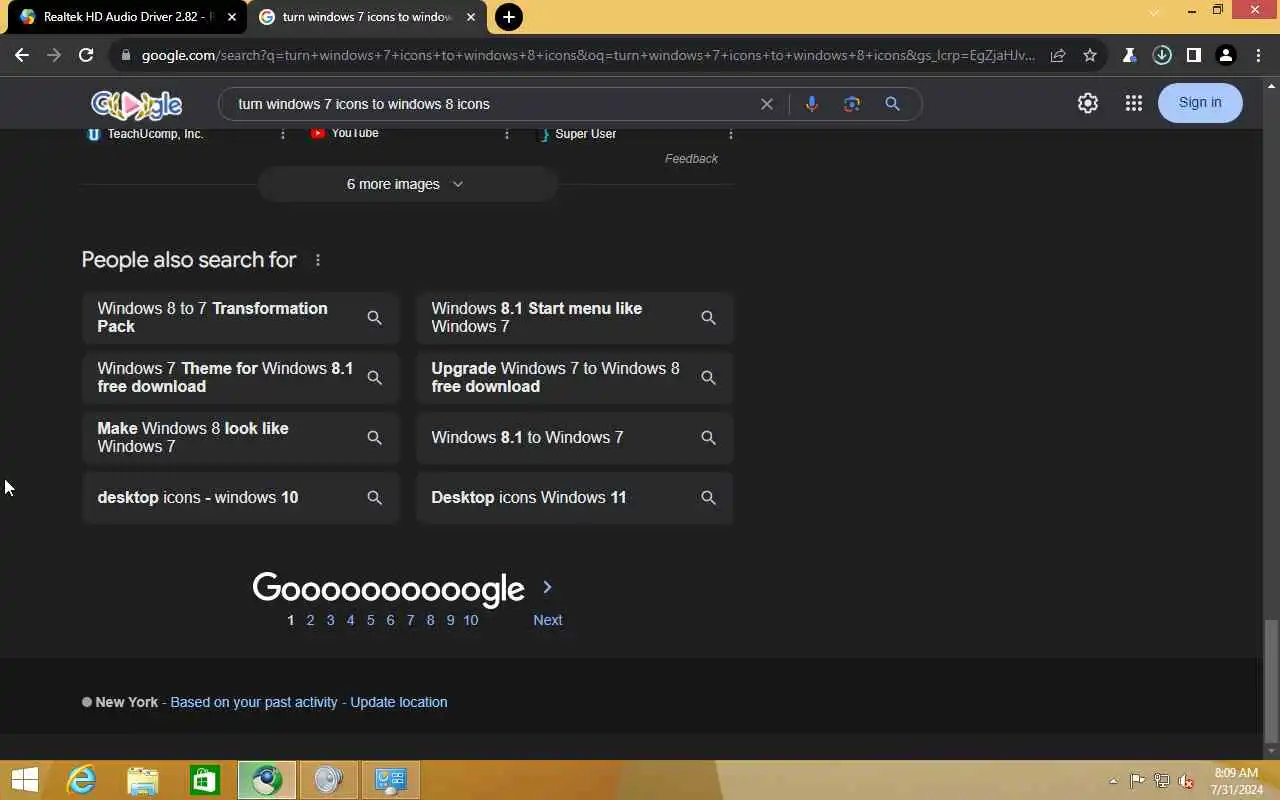Viewport: 1280px width, 800px height.
Task: Open the Chrome profile icon
Action: pos(1226,56)
